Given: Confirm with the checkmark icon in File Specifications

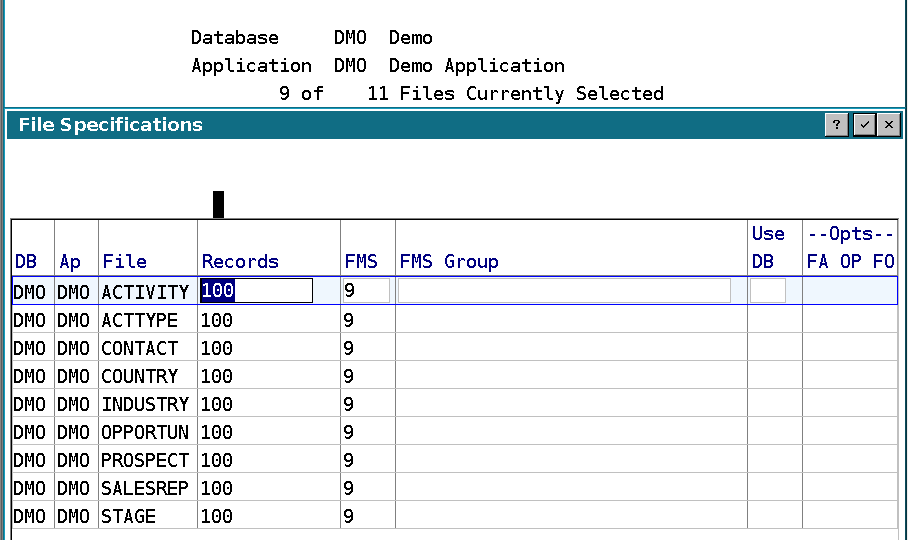Looking at the screenshot, I should 864,124.
